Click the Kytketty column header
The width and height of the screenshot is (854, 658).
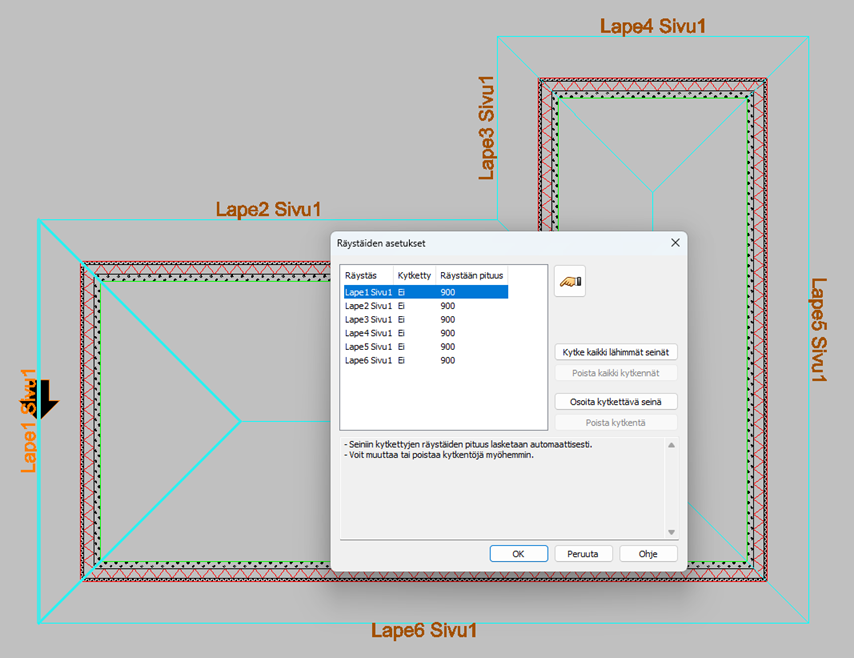click(414, 274)
